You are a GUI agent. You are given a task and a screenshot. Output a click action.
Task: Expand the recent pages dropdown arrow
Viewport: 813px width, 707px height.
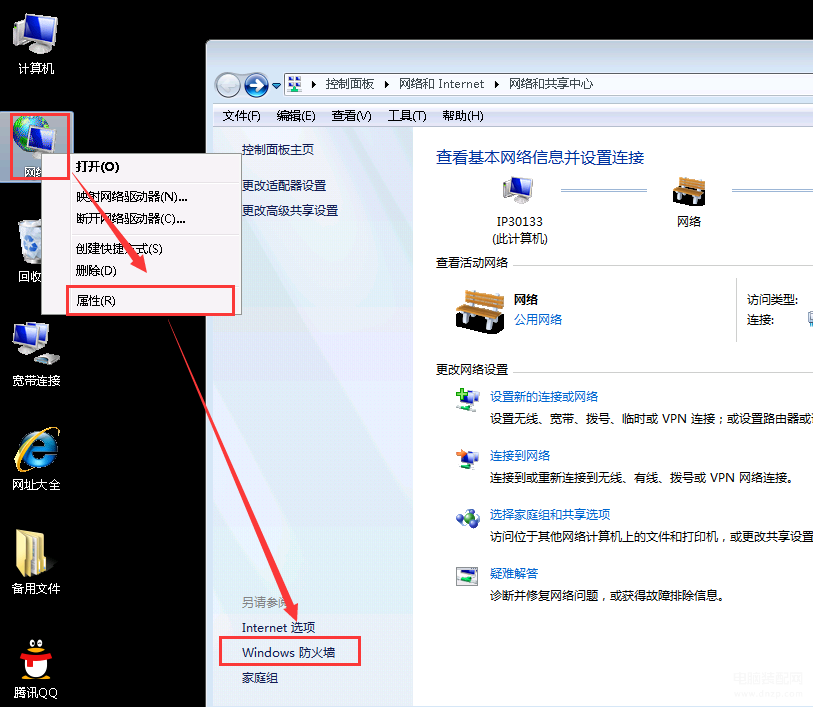pos(275,85)
